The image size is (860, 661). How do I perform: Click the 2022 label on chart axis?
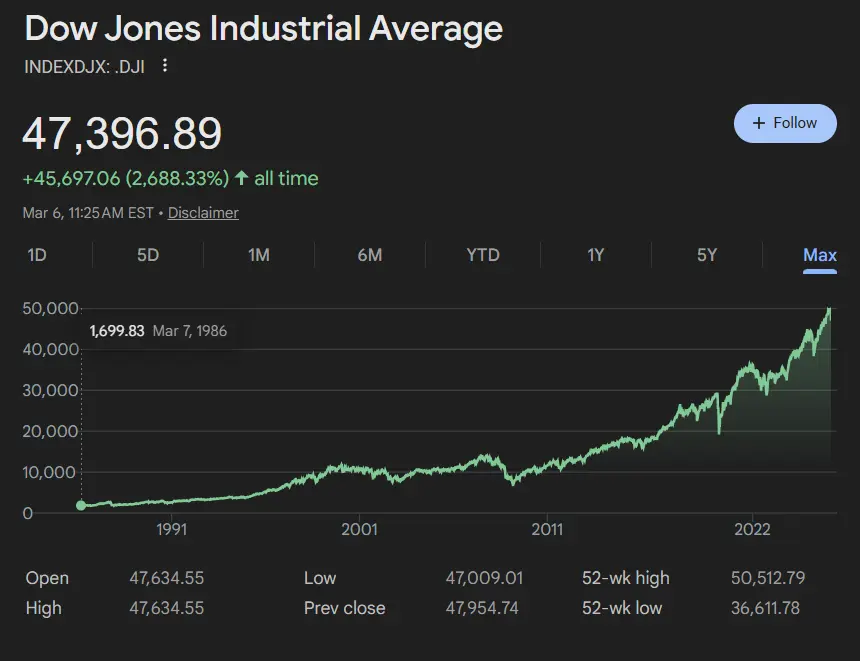752,529
